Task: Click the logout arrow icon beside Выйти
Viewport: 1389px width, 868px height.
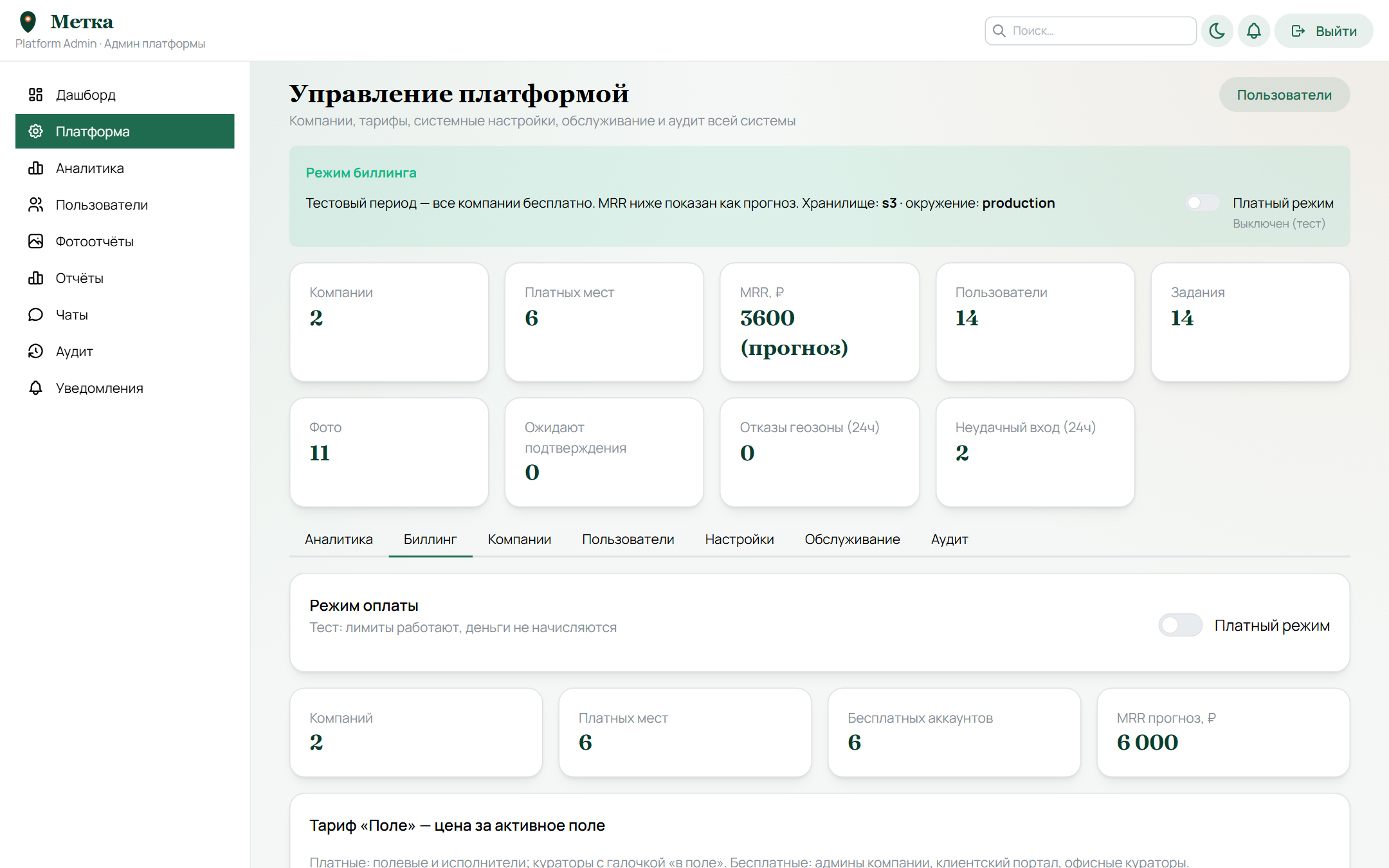Action: pos(1298,31)
